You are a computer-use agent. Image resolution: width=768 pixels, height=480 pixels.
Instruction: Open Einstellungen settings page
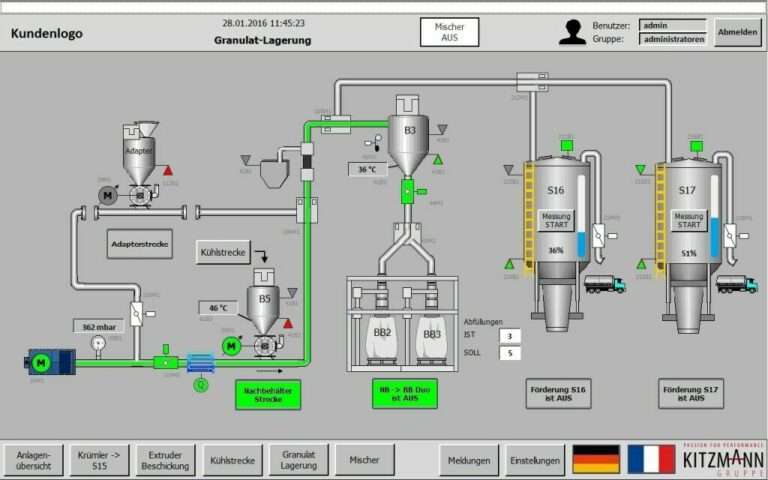(x=535, y=460)
